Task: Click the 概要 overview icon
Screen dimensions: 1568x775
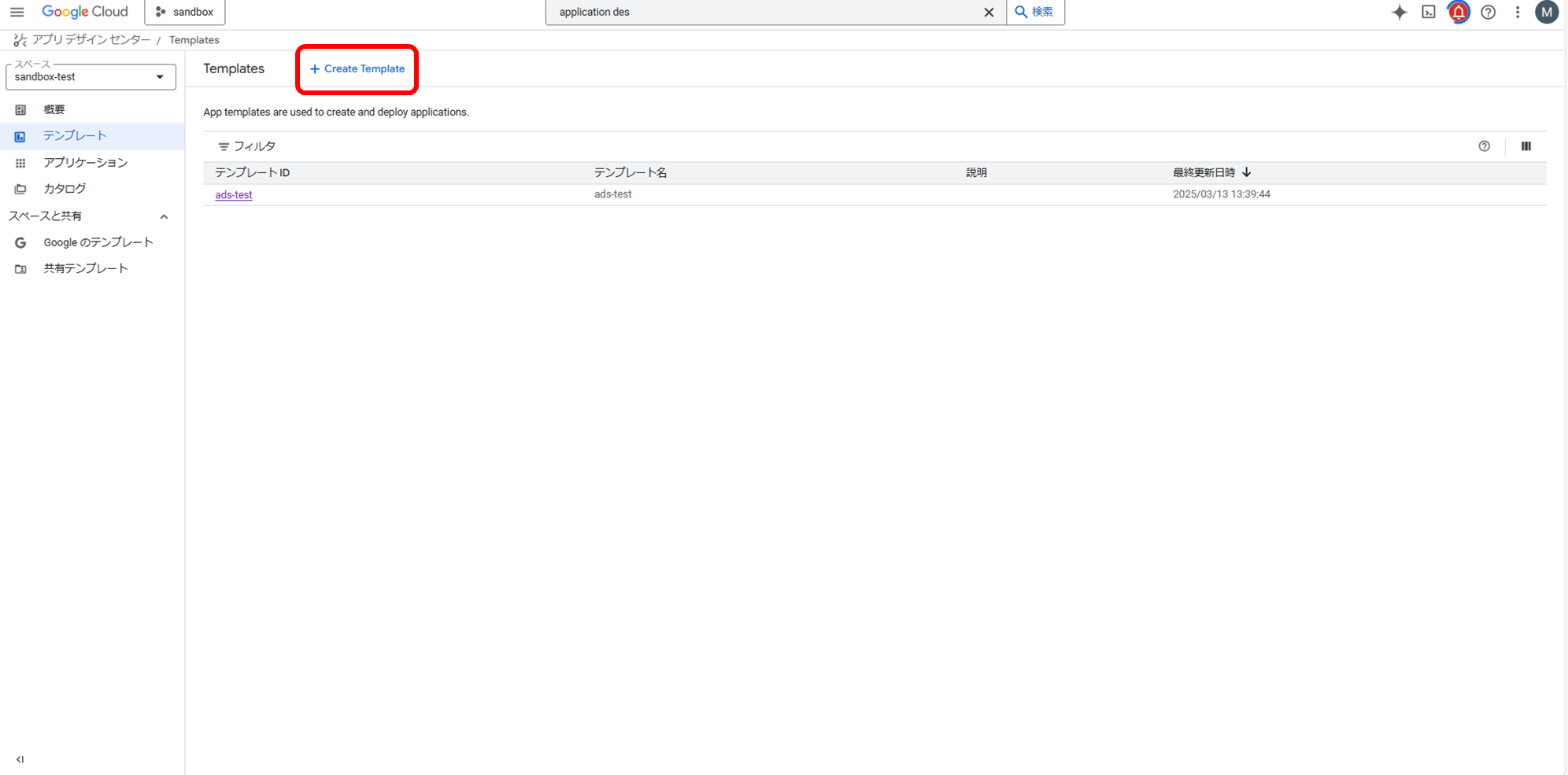Action: pyautogui.click(x=20, y=109)
